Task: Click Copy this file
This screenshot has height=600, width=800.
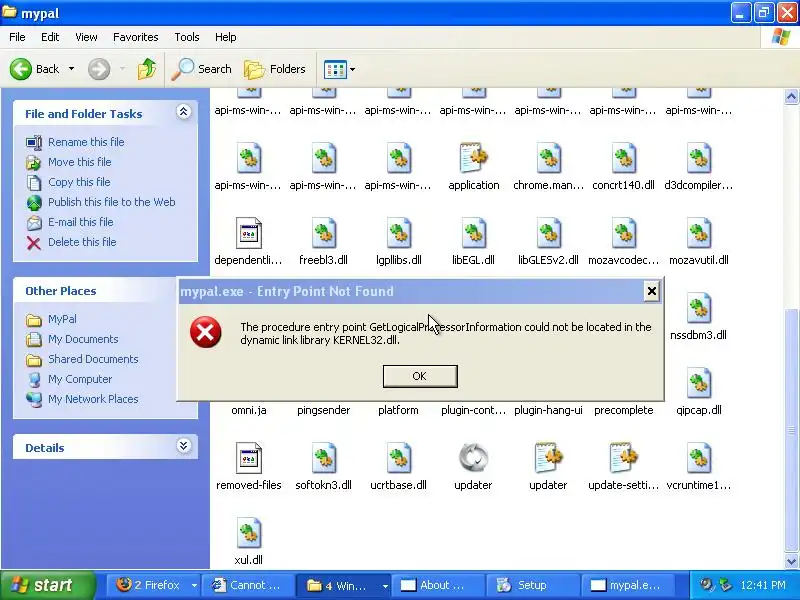Action: tap(79, 182)
